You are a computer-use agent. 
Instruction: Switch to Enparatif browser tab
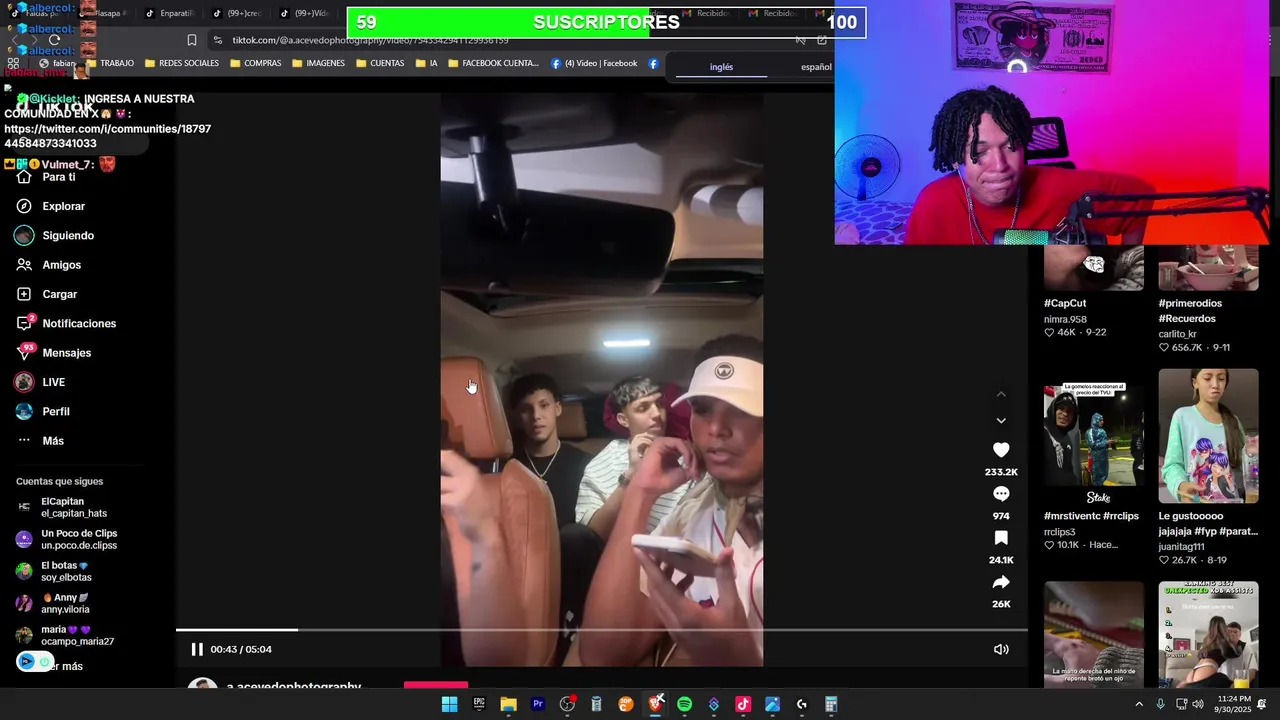[169, 13]
